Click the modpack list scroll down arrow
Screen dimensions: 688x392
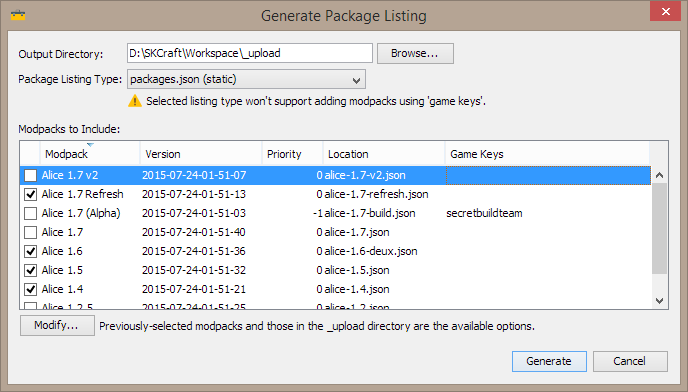(659, 301)
